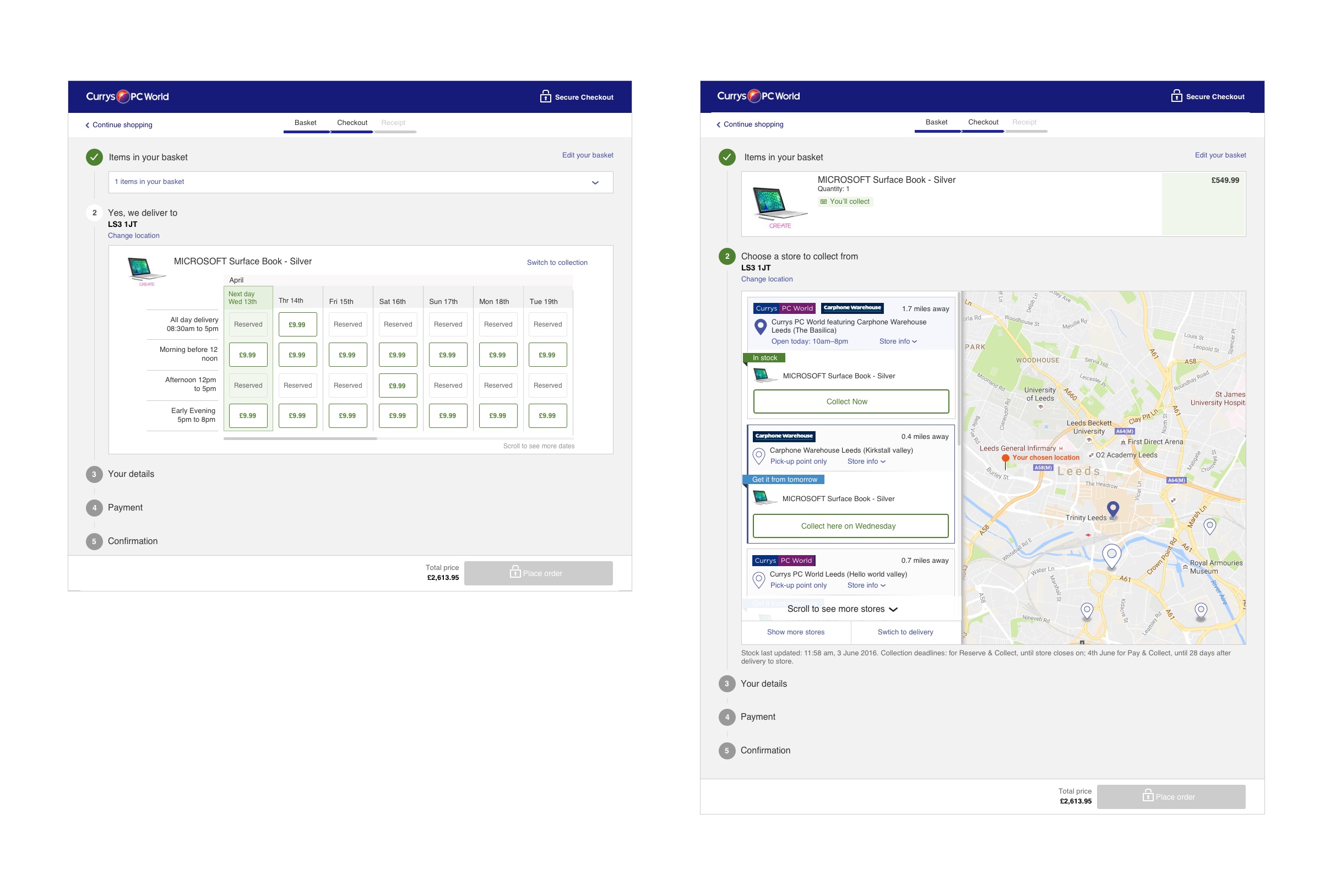Screen dimensions: 1341x896
Task: Click Open today: 10am–8pm text
Action: [x=809, y=342]
